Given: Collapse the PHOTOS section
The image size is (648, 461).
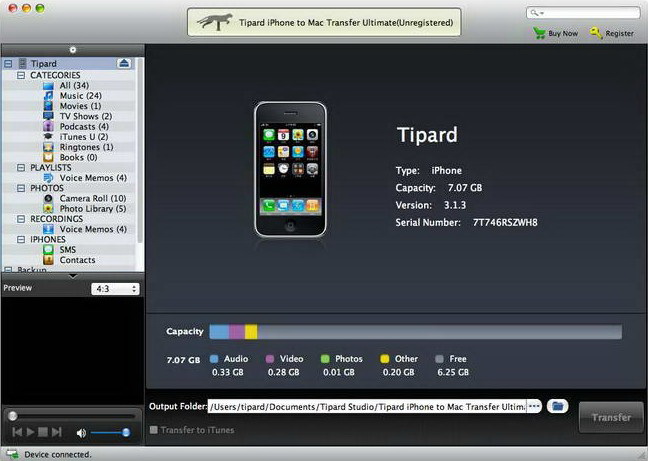Looking at the screenshot, I should [21, 188].
